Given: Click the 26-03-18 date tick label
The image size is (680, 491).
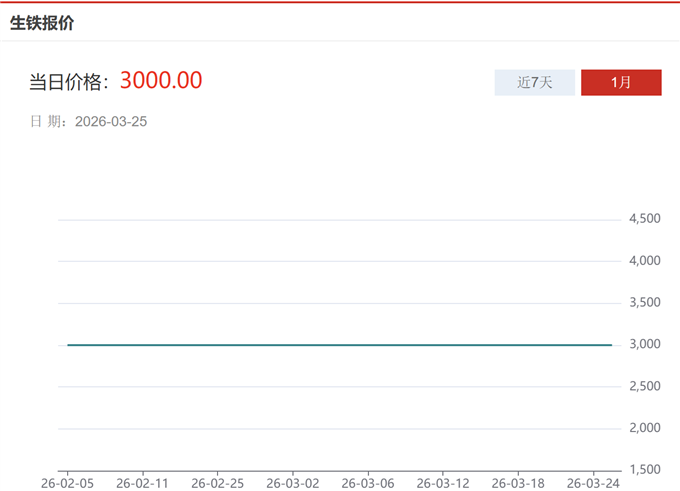Looking at the screenshot, I should (518, 483).
